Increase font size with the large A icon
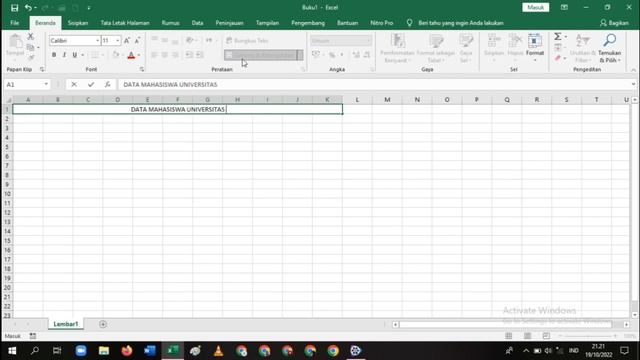The width and height of the screenshot is (640, 360). tap(127, 40)
